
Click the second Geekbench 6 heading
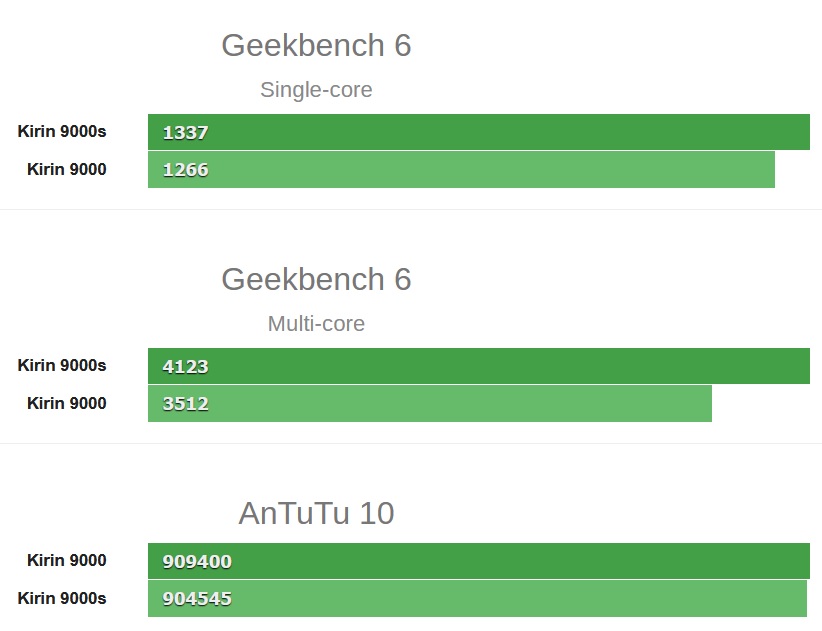coord(316,279)
